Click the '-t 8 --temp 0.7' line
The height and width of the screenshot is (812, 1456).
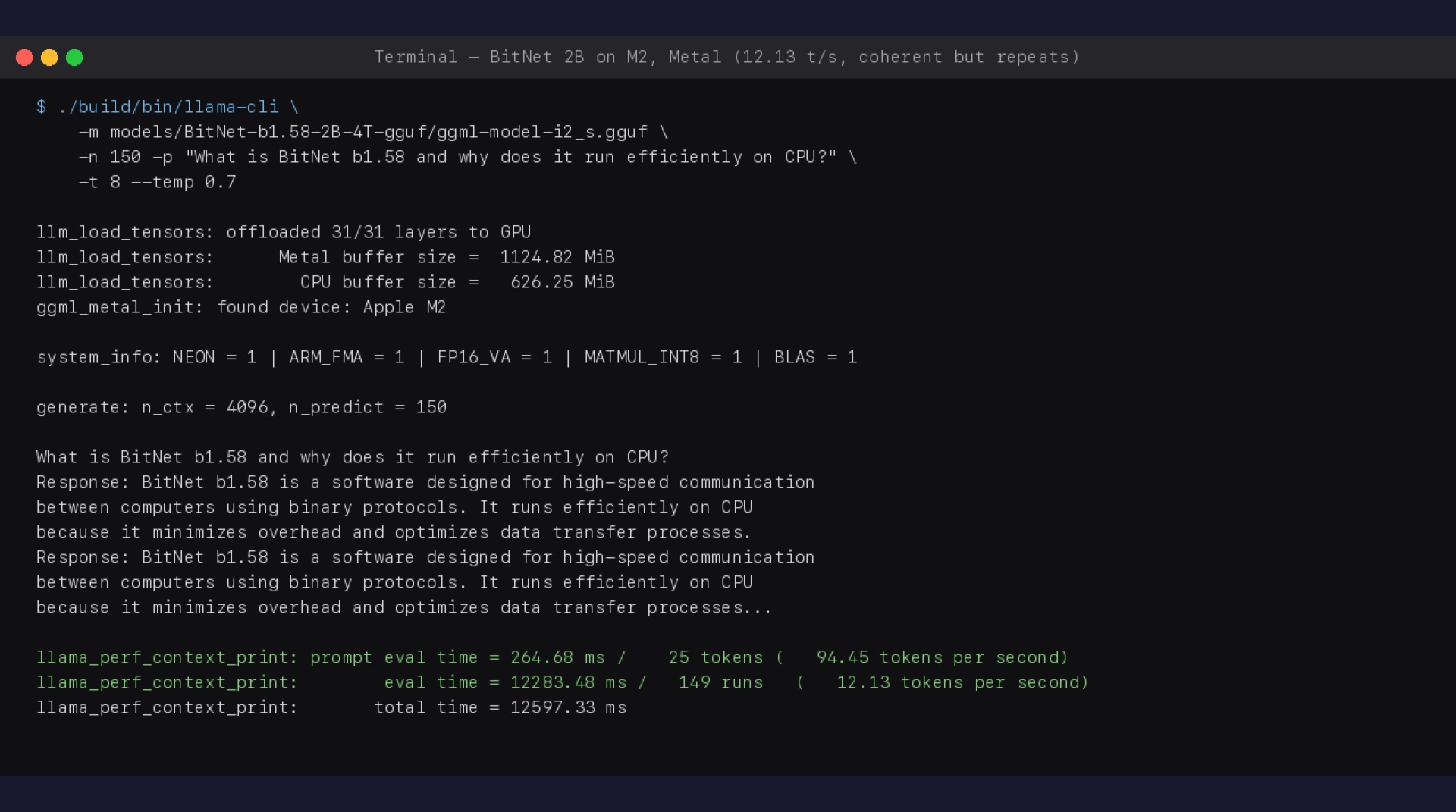pos(157,182)
